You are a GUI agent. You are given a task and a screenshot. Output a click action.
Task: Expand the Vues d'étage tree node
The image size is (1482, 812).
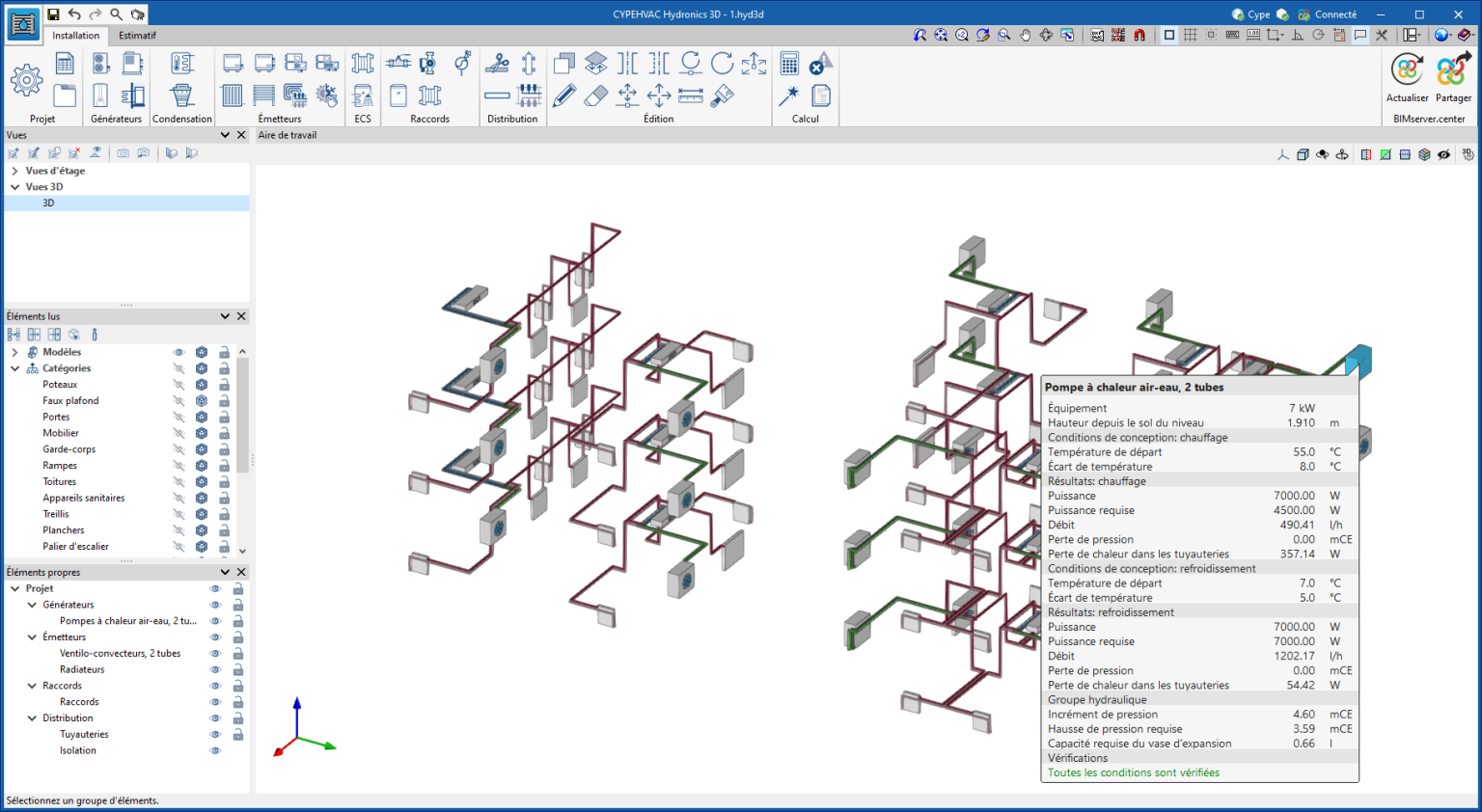pyautogui.click(x=14, y=171)
